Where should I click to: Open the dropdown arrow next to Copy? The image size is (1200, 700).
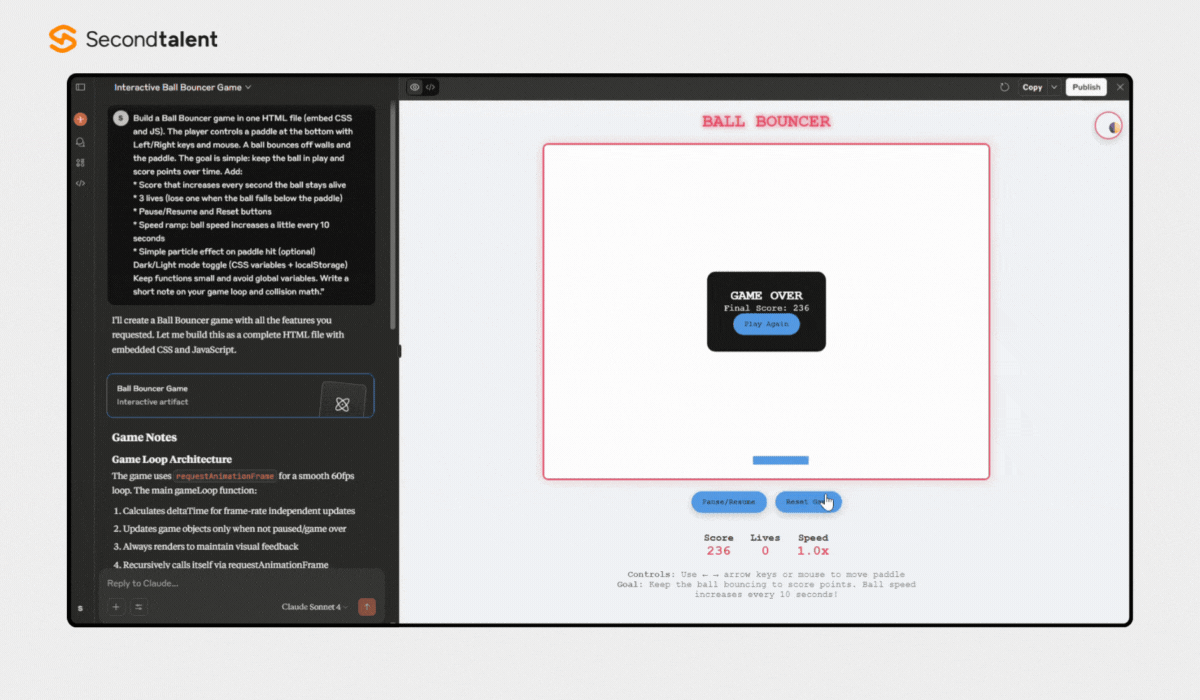point(1053,88)
